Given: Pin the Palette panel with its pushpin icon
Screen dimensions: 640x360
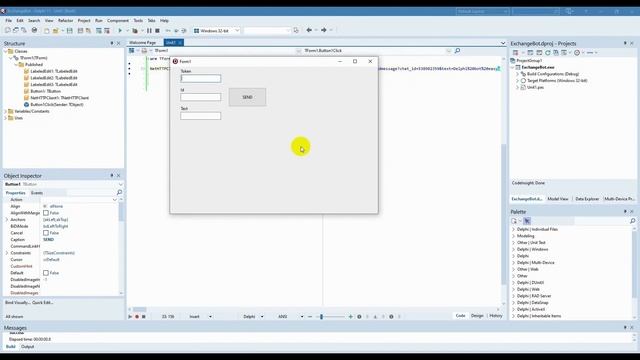Looking at the screenshot, I should coord(625,211).
